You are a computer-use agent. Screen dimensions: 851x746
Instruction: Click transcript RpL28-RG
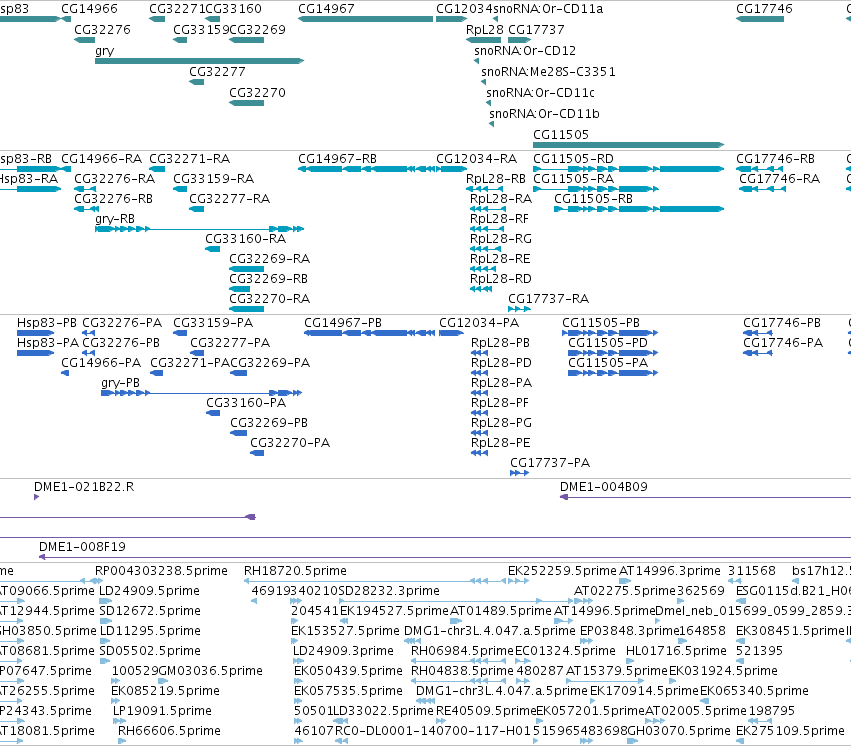(500, 239)
